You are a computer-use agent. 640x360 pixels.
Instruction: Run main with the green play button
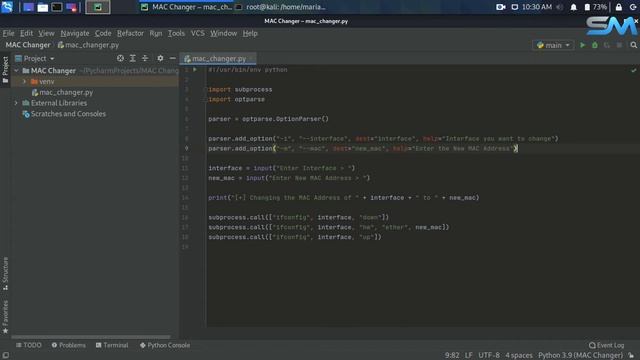(x=582, y=45)
